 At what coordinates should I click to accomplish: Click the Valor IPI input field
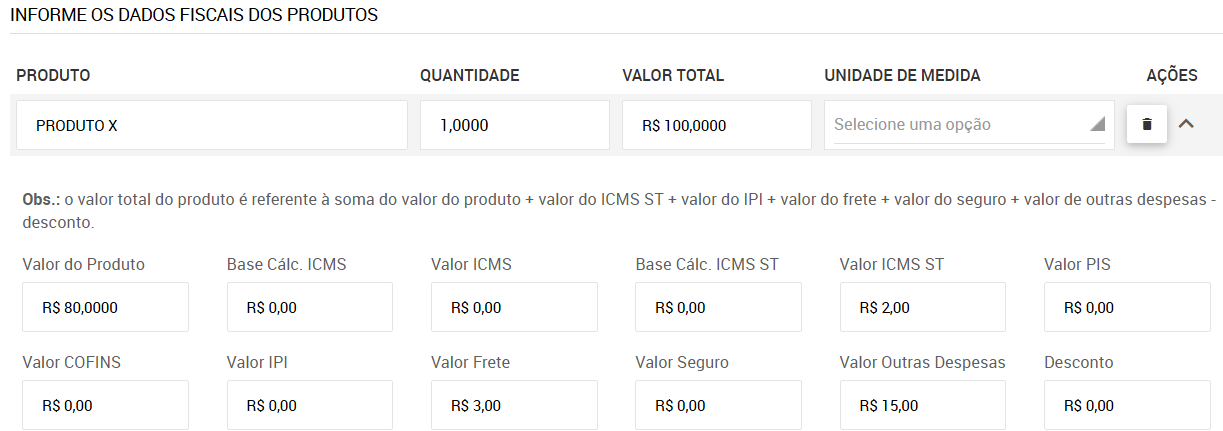pos(310,405)
